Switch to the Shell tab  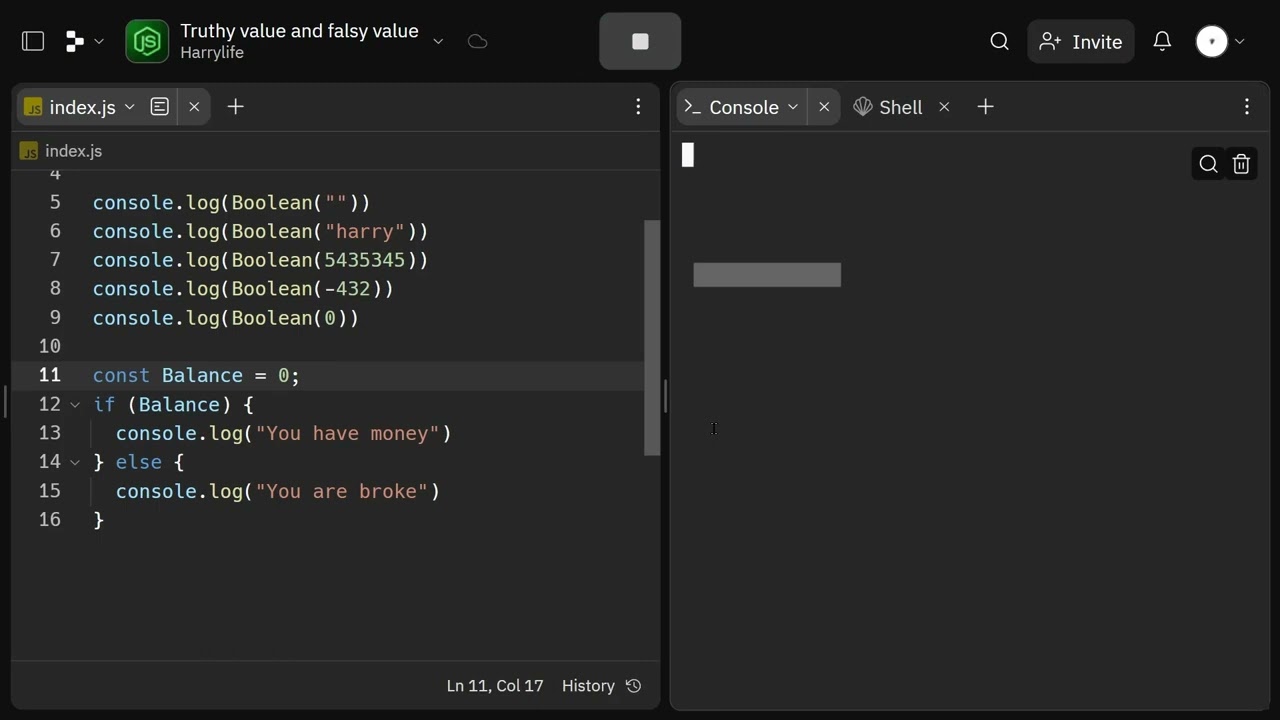[x=888, y=107]
